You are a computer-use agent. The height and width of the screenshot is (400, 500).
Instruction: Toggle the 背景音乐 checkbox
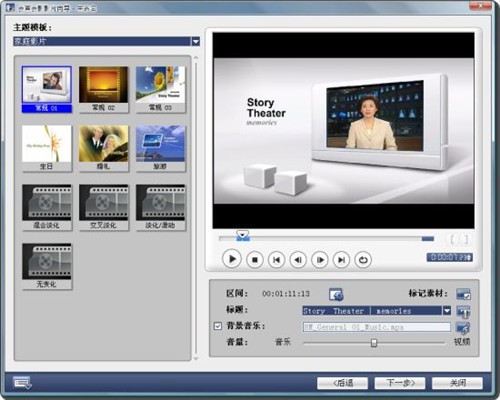tap(218, 326)
